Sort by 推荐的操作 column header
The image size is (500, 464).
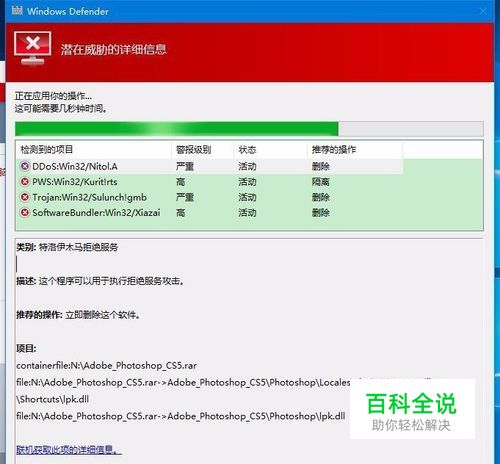[355, 150]
